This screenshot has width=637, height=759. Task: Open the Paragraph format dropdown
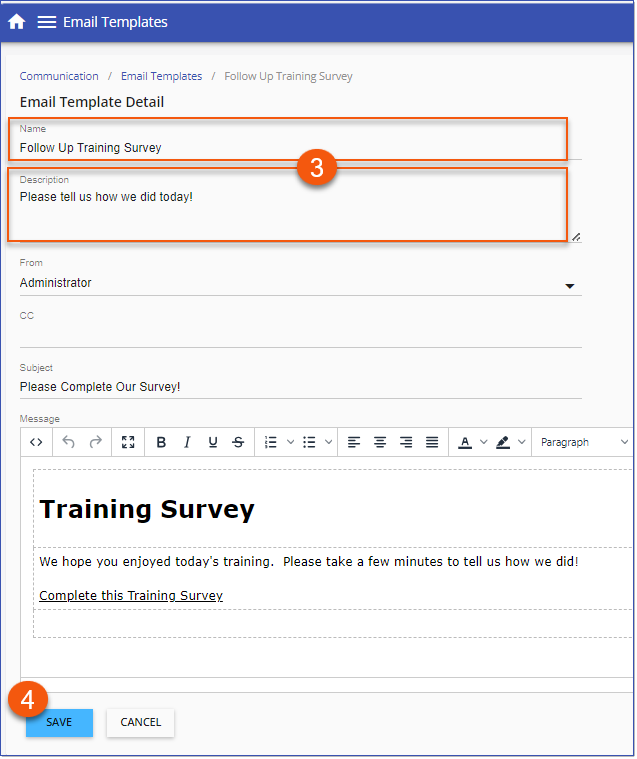pos(584,442)
